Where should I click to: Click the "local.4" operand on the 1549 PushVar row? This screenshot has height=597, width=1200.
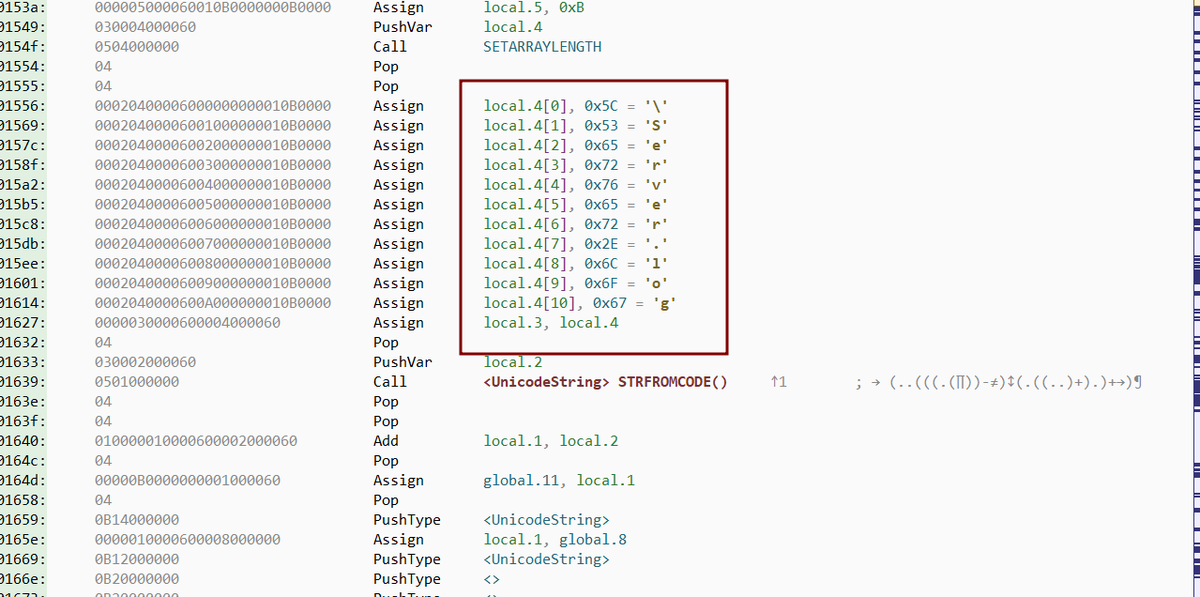point(513,27)
